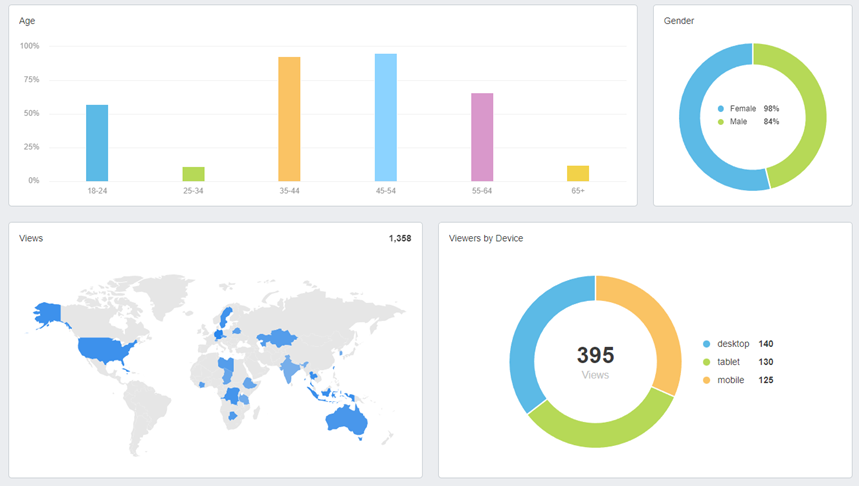Click the 25-34 green age bar
This screenshot has height=486, width=859.
193,174
